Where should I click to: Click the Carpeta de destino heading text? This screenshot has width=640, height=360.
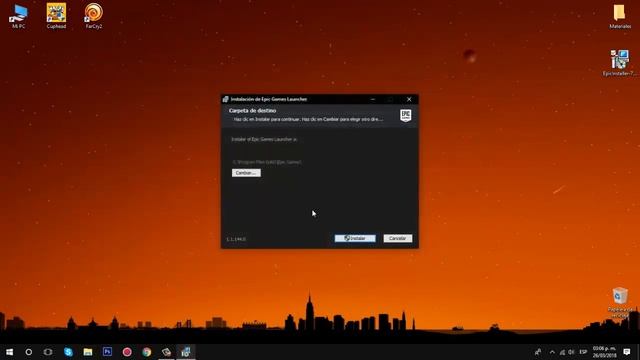(x=252, y=111)
